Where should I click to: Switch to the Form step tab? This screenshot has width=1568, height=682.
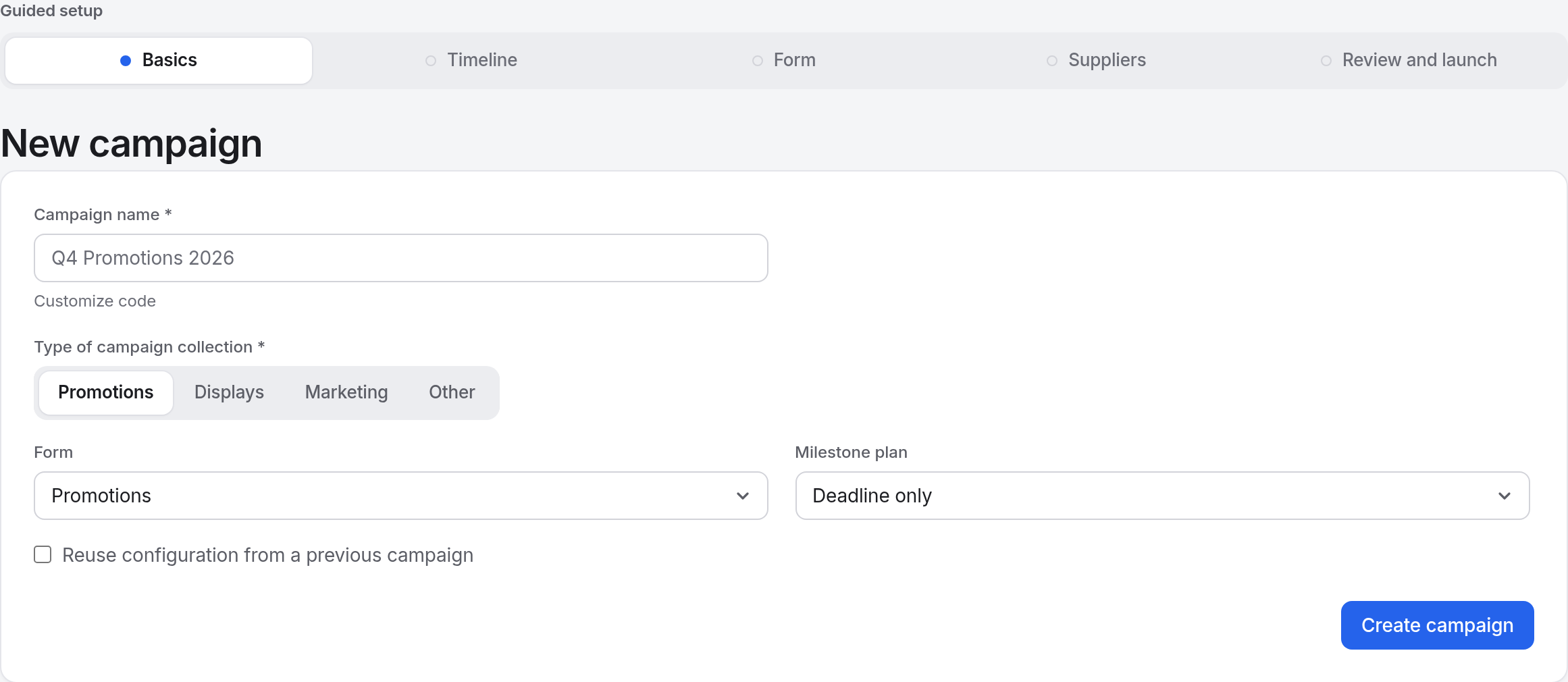tap(784, 61)
